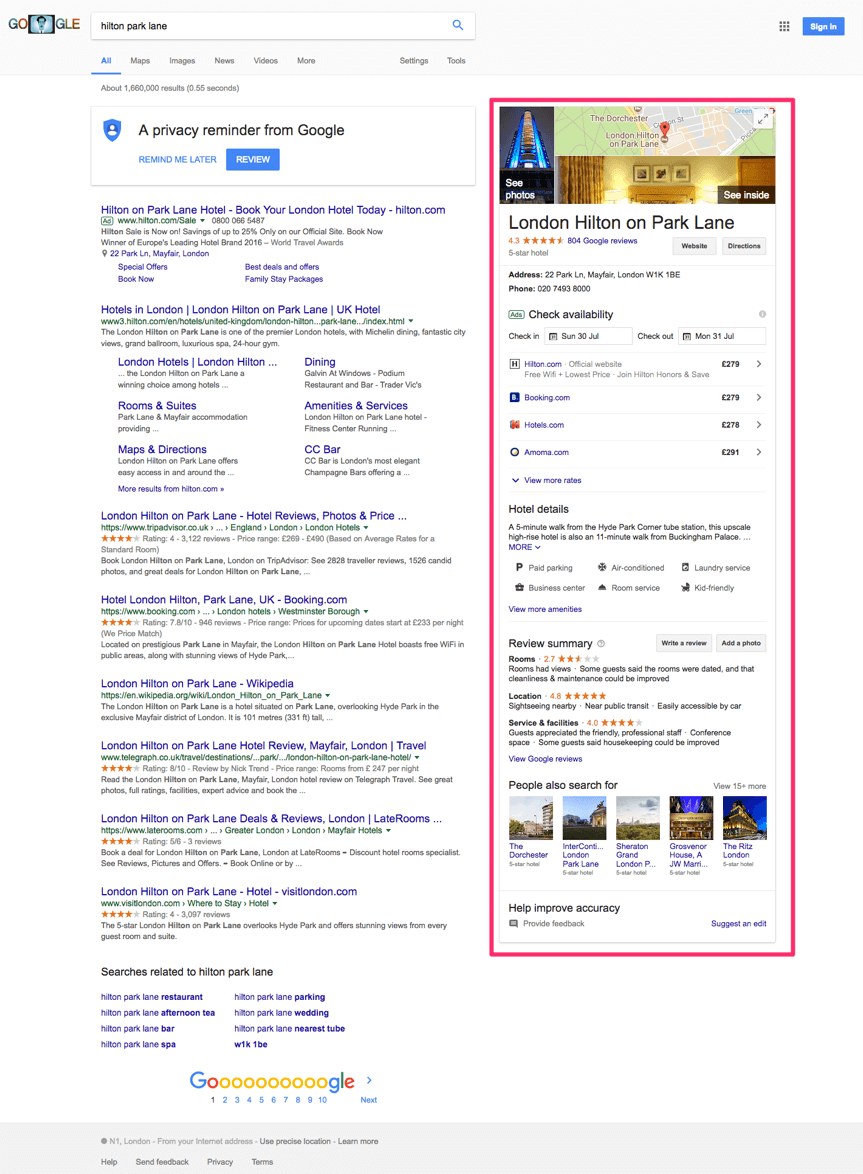The height and width of the screenshot is (1174, 863).
Task: Switch to the Videos tab
Action: pos(266,61)
